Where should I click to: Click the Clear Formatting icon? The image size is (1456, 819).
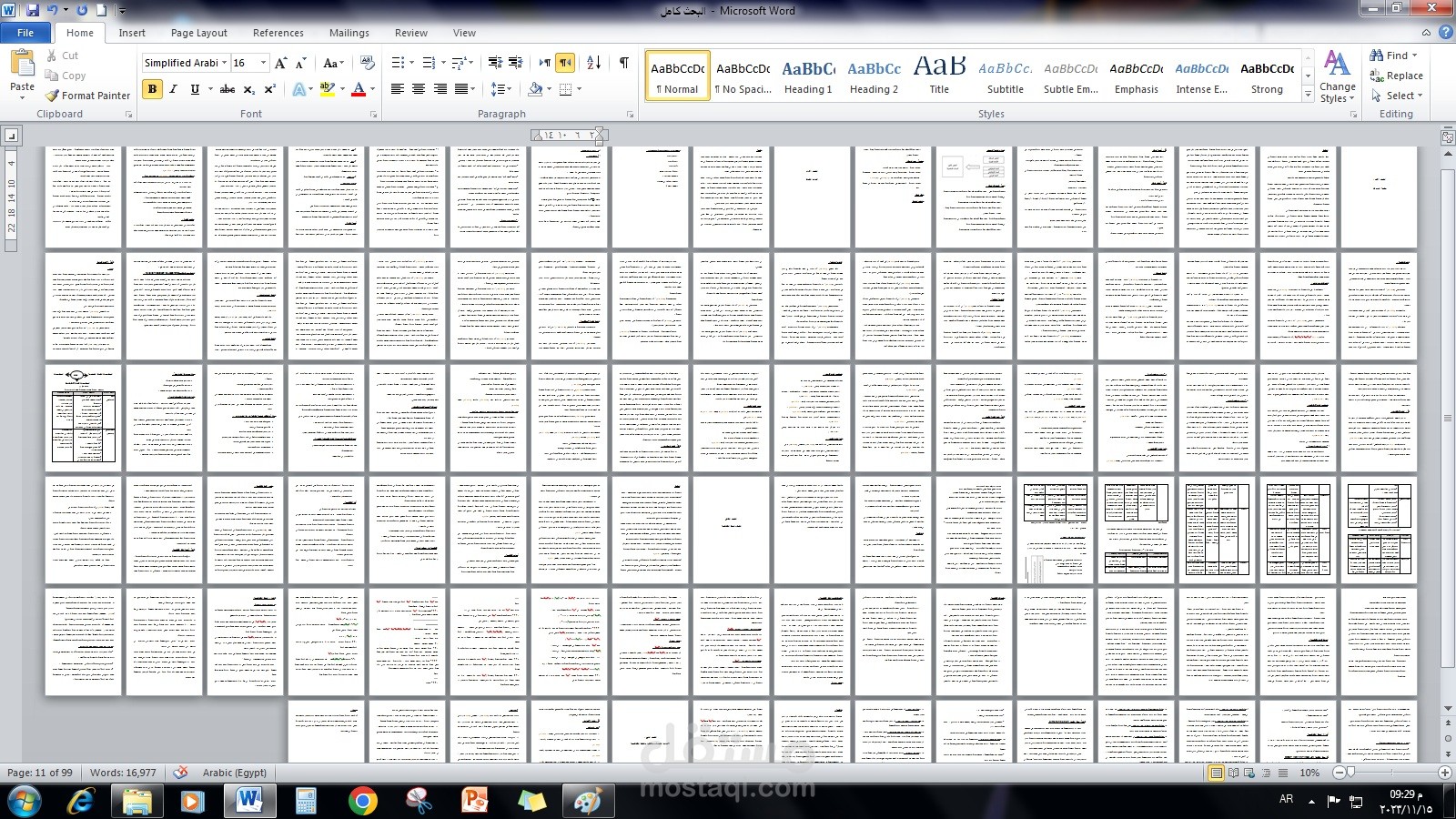pos(368,63)
